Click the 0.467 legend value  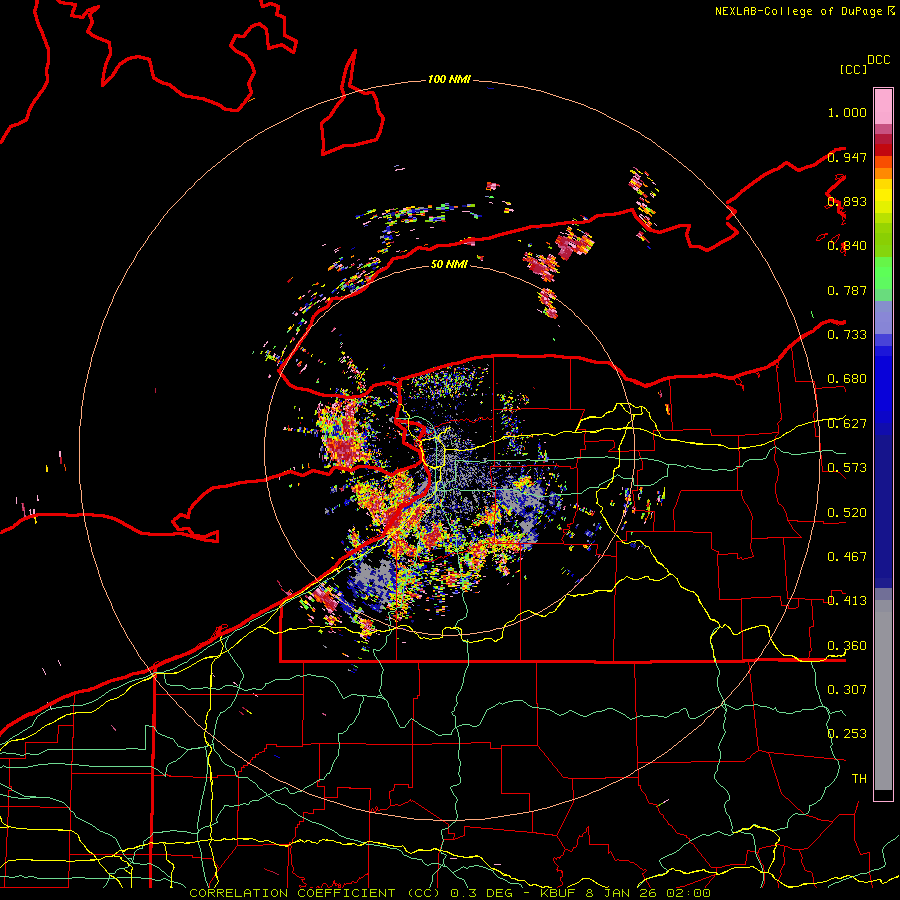pos(847,556)
